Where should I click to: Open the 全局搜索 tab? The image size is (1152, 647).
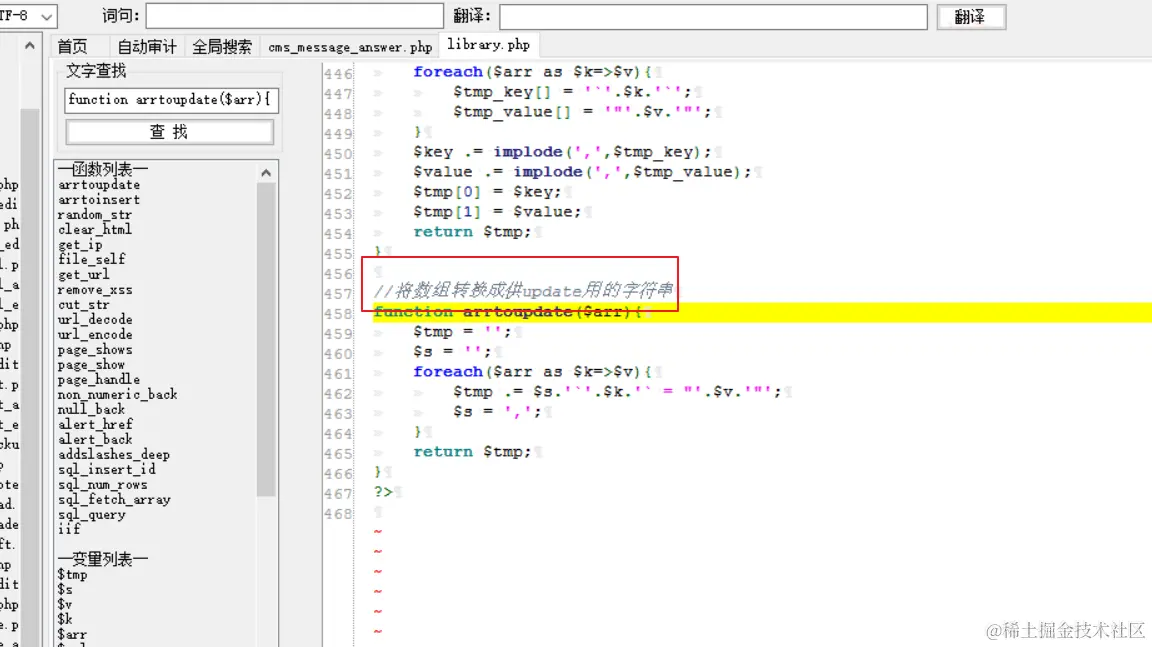tap(222, 47)
